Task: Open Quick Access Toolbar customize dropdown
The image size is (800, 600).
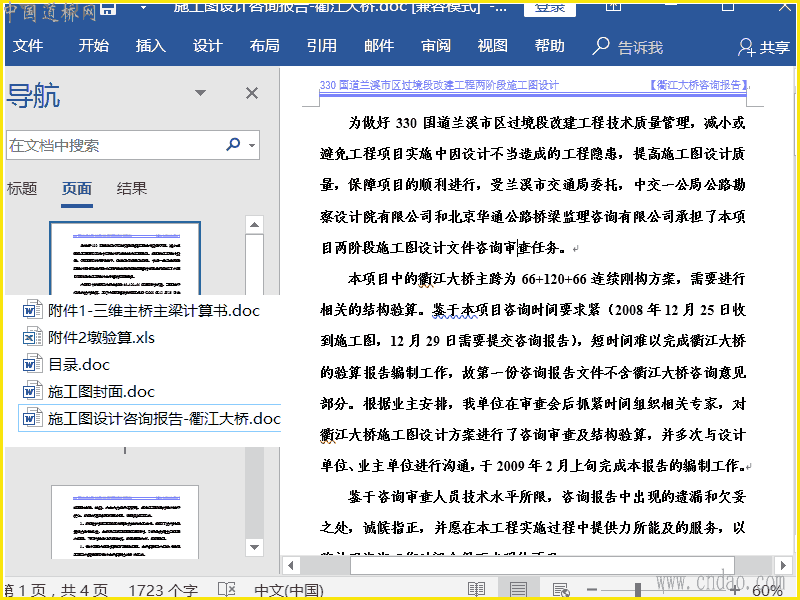Action: click(x=143, y=8)
